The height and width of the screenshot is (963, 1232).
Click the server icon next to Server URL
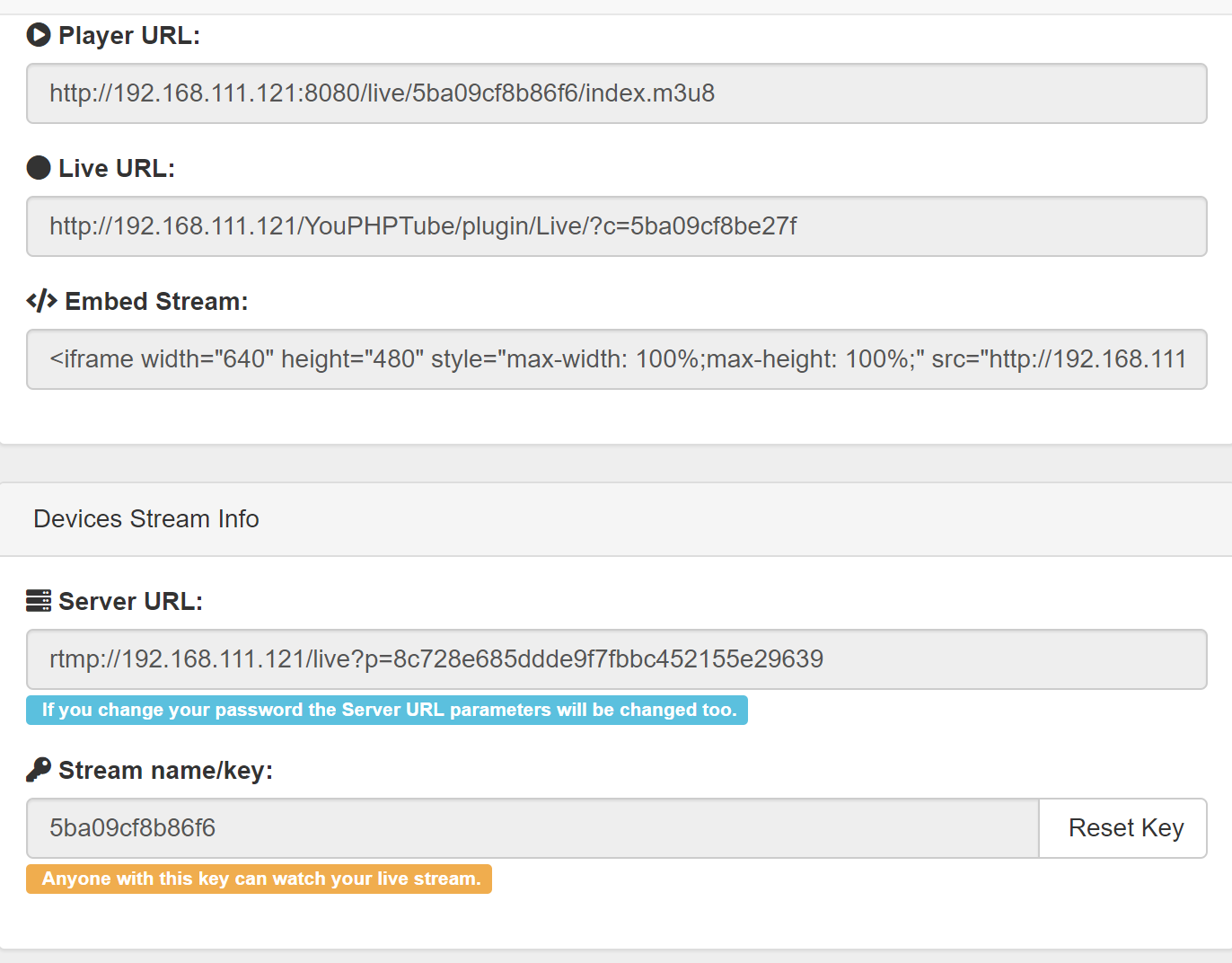coord(39,600)
